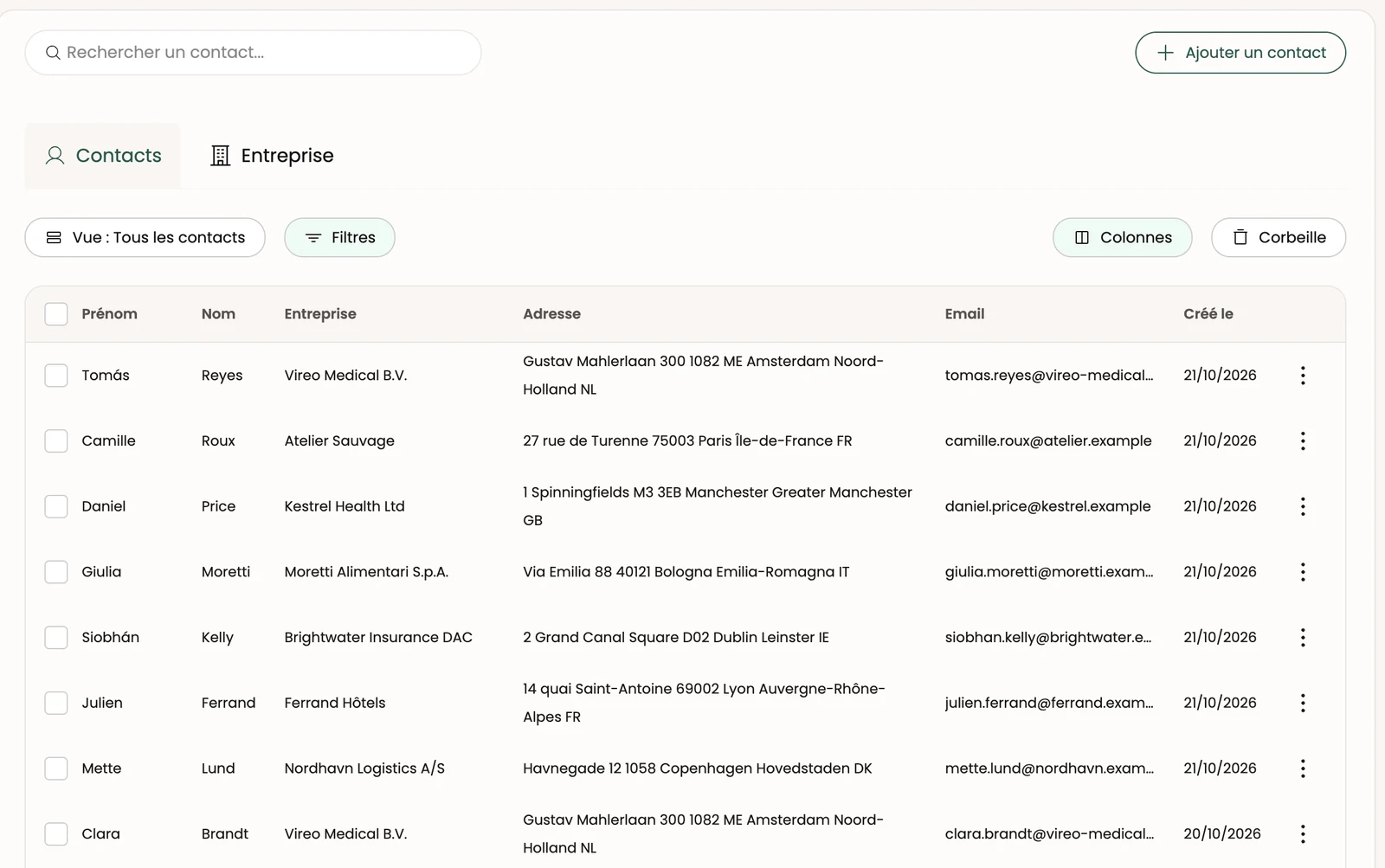The width and height of the screenshot is (1385, 868).
Task: Sort by the Prénom column header
Action: (109, 313)
